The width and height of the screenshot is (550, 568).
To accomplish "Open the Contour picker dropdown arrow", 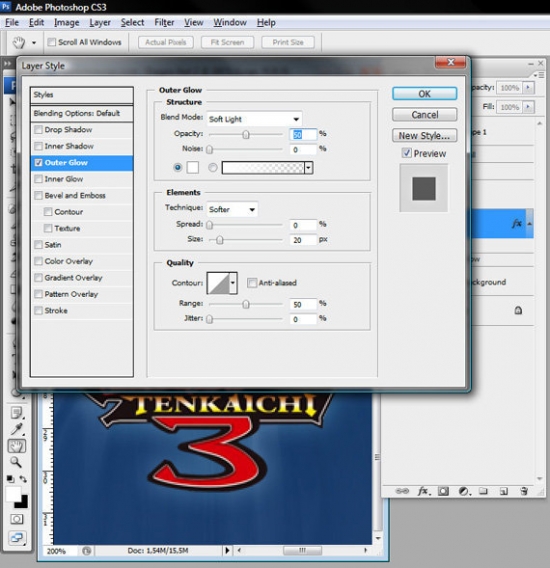I will pyautogui.click(x=233, y=283).
